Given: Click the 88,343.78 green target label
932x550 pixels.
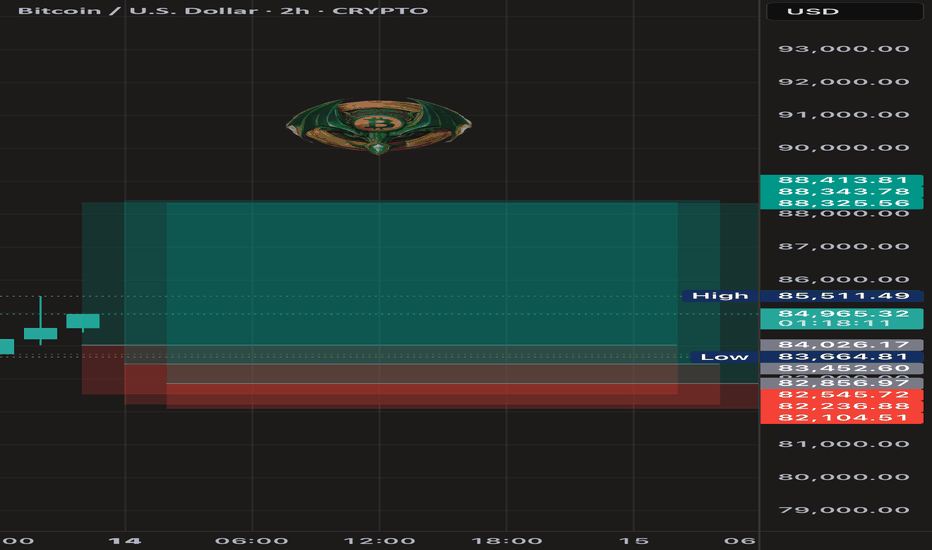Looking at the screenshot, I should [x=842, y=191].
